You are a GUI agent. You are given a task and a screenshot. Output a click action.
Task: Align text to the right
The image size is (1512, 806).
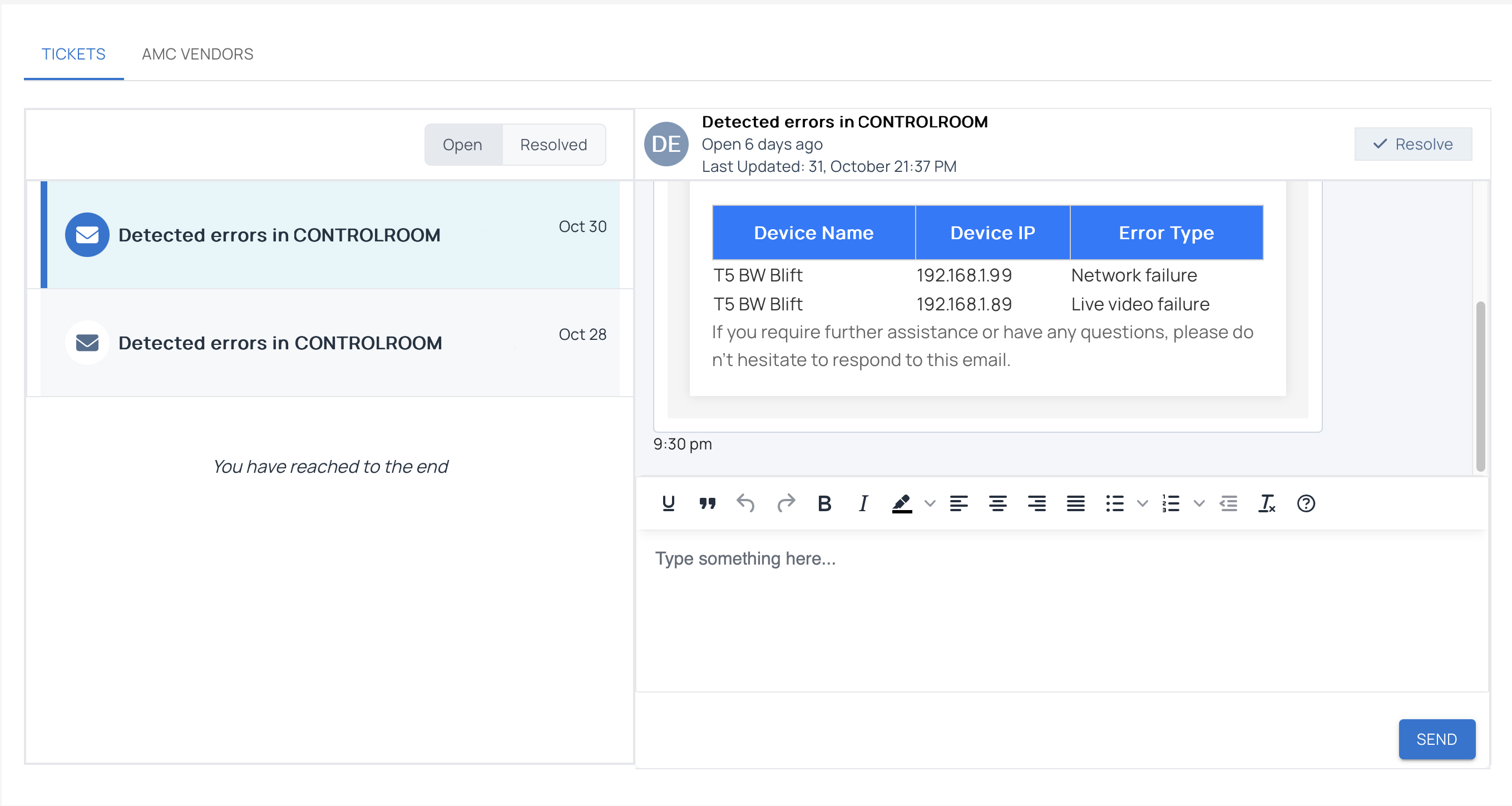1036,503
